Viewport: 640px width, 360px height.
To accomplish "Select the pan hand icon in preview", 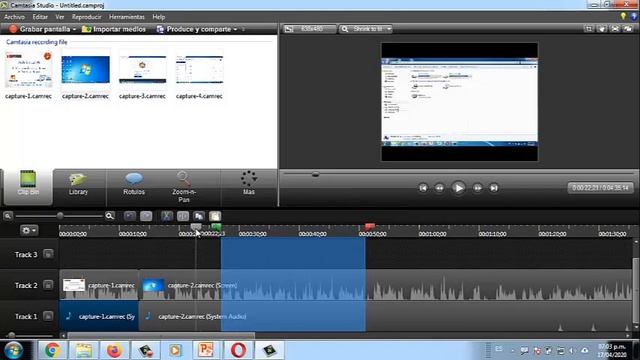I will point(602,29).
